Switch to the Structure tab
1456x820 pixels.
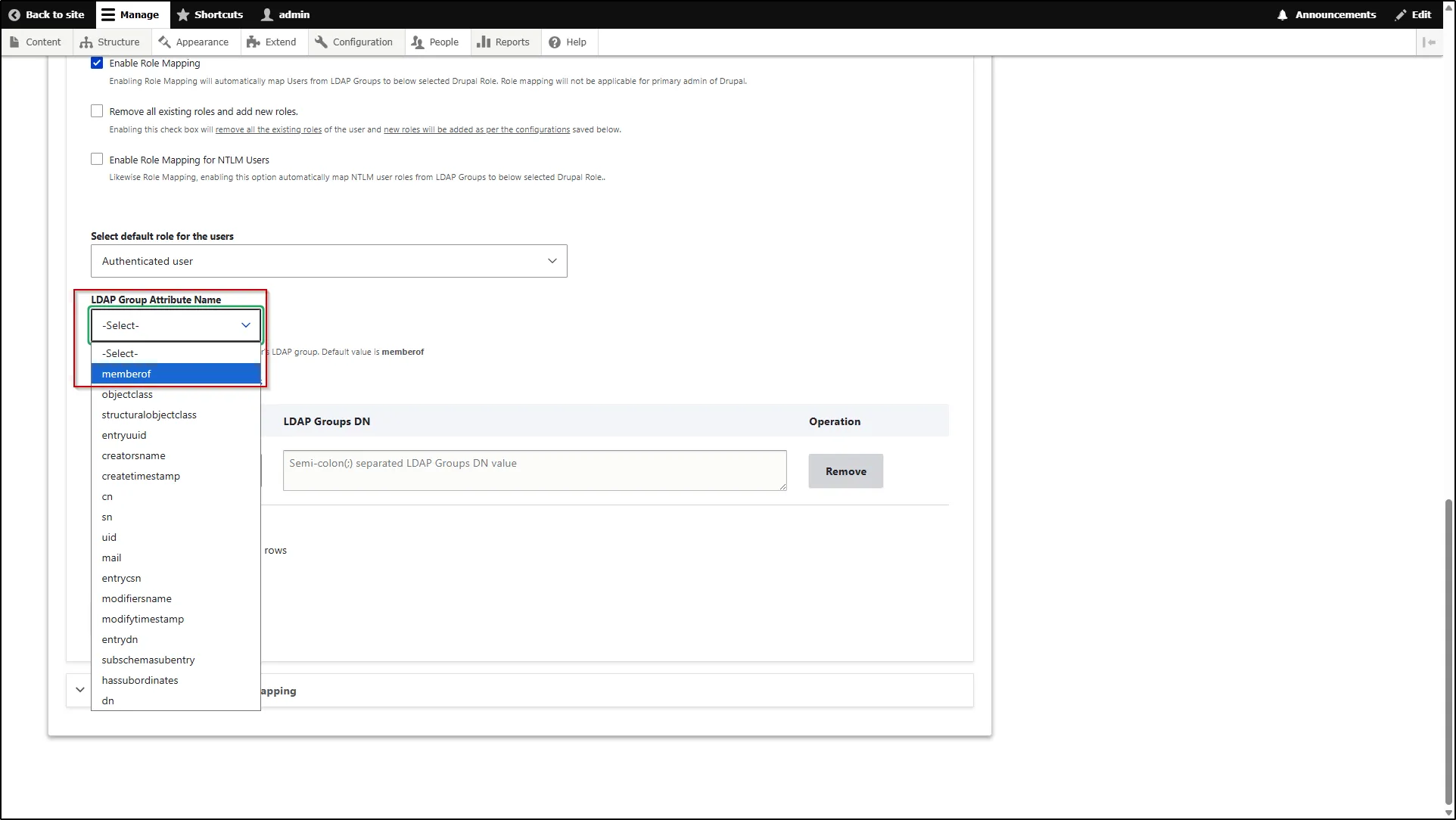tap(110, 42)
